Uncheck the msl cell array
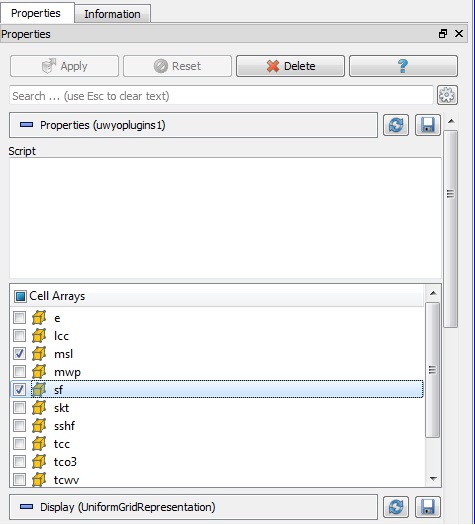The height and width of the screenshot is (525, 475). coord(19,353)
